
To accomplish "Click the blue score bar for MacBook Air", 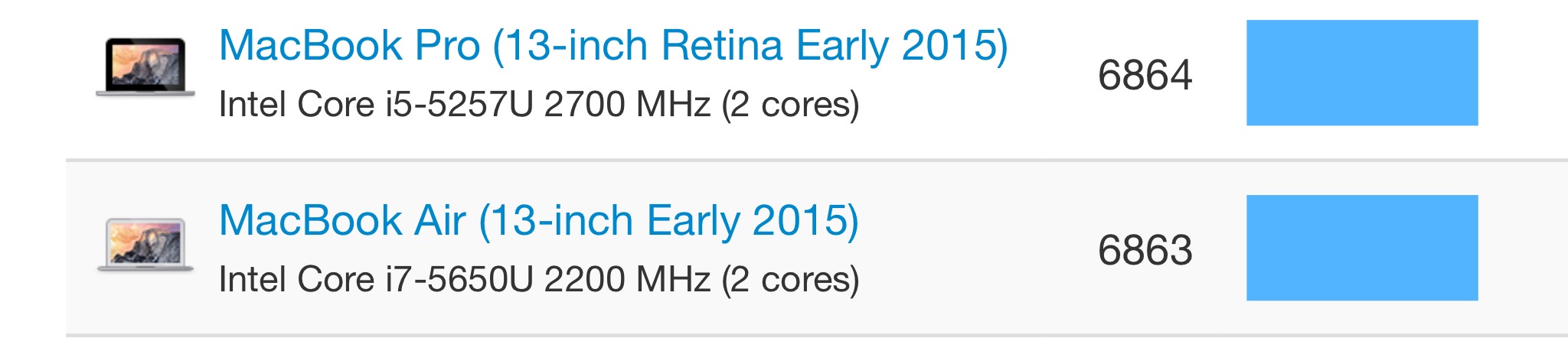I will [1361, 248].
